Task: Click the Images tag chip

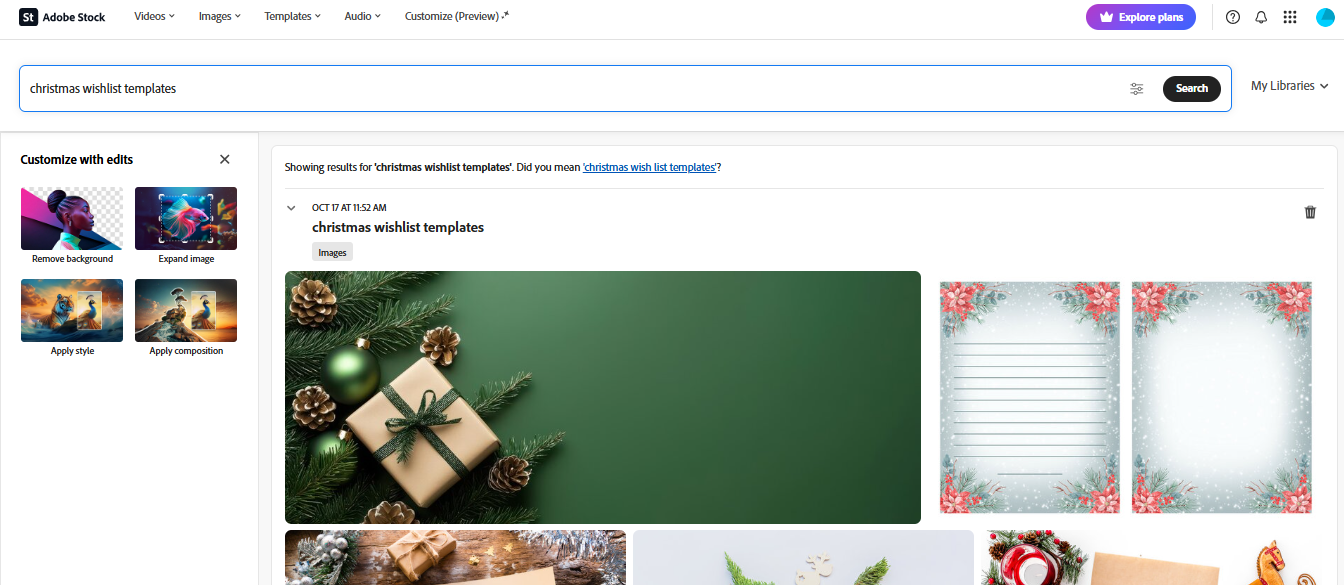Action: (x=332, y=253)
